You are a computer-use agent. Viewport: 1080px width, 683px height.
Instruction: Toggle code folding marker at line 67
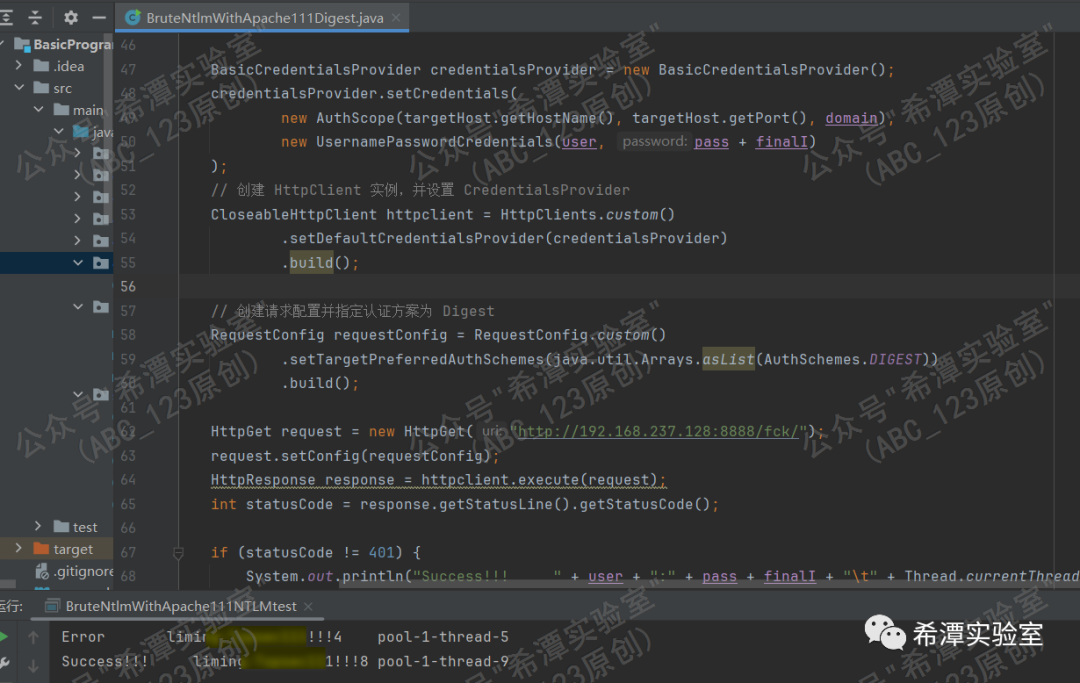point(178,552)
